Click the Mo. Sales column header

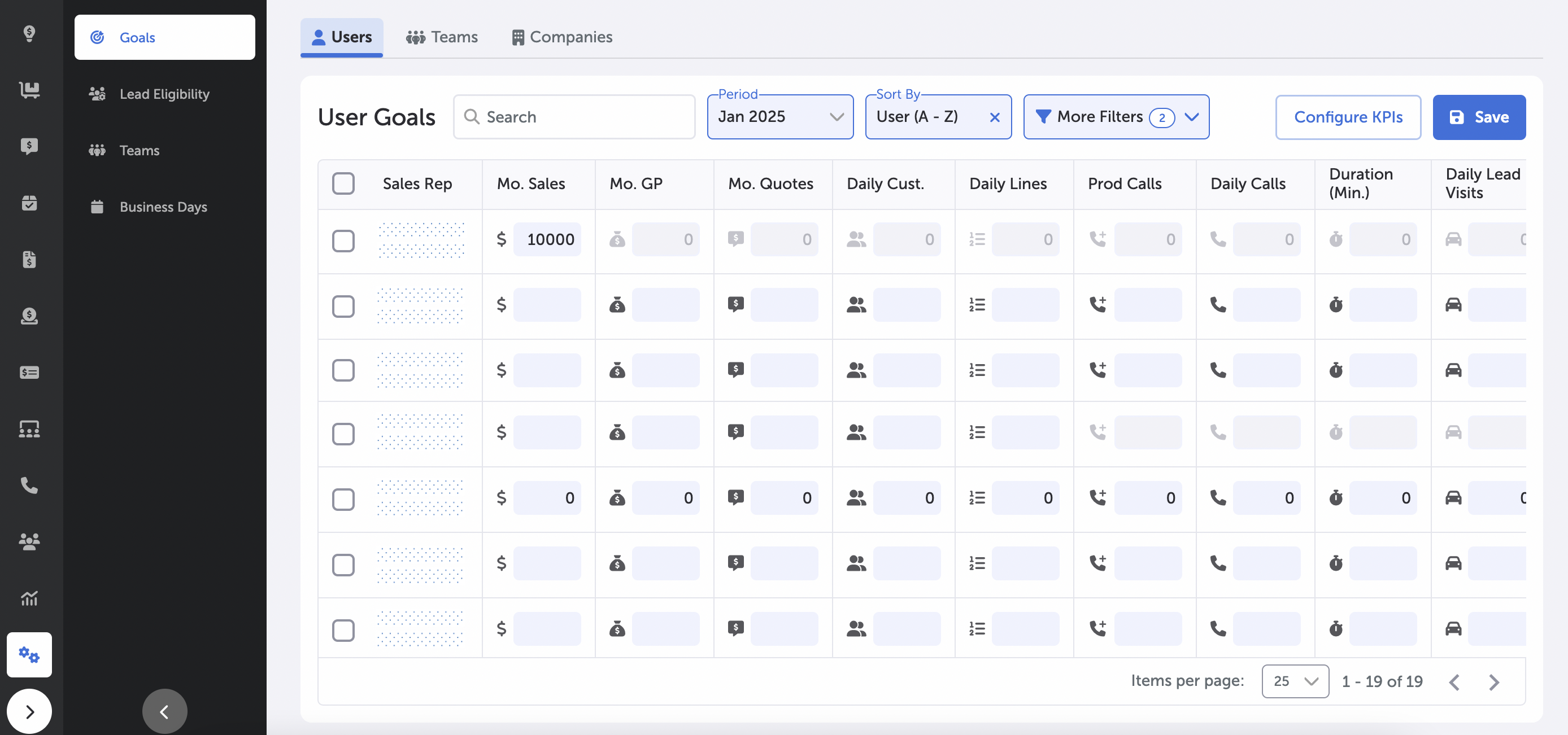click(x=531, y=183)
